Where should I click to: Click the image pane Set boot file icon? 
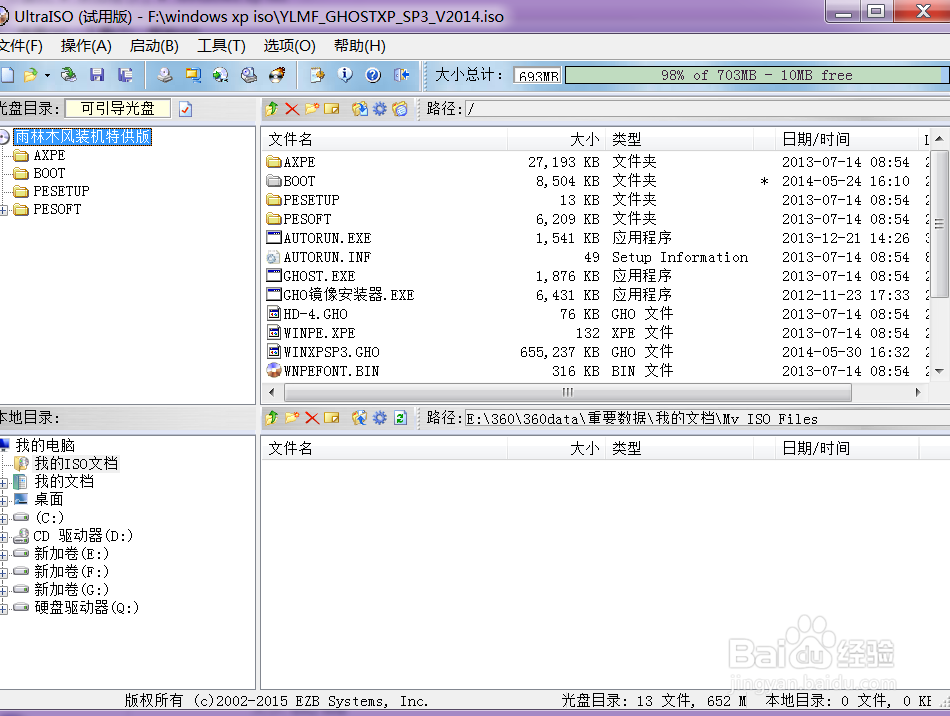pyautogui.click(x=400, y=109)
